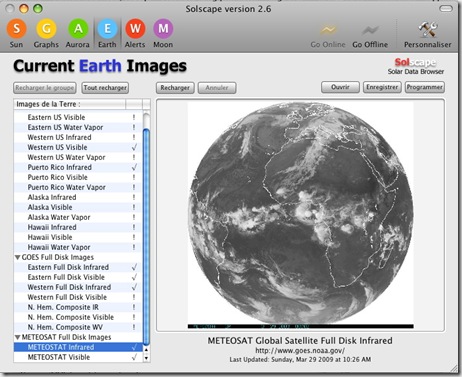Click the list scroll down arrow
The height and width of the screenshot is (377, 462).
(x=146, y=358)
